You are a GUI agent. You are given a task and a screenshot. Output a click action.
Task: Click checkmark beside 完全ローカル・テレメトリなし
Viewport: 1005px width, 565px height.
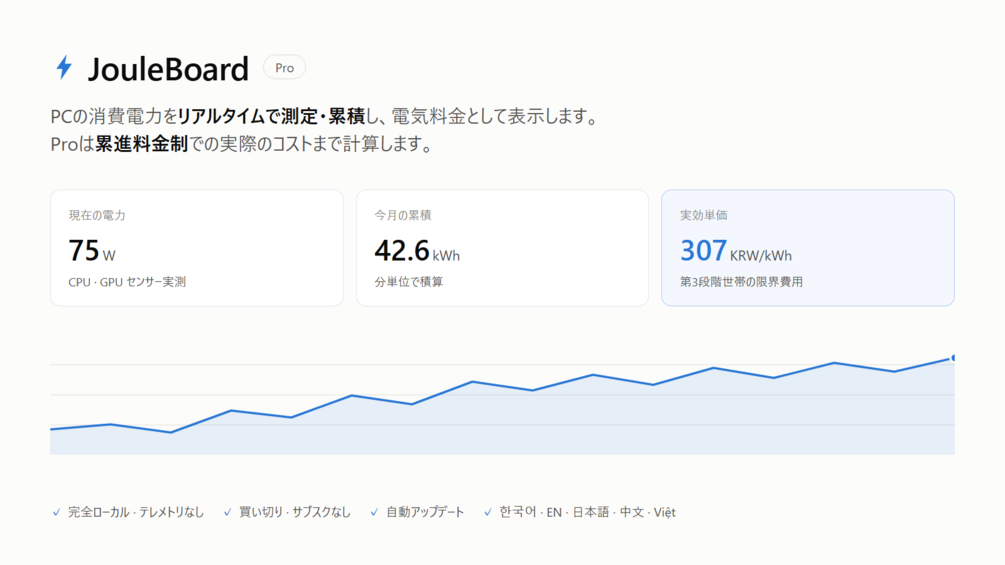[56, 512]
